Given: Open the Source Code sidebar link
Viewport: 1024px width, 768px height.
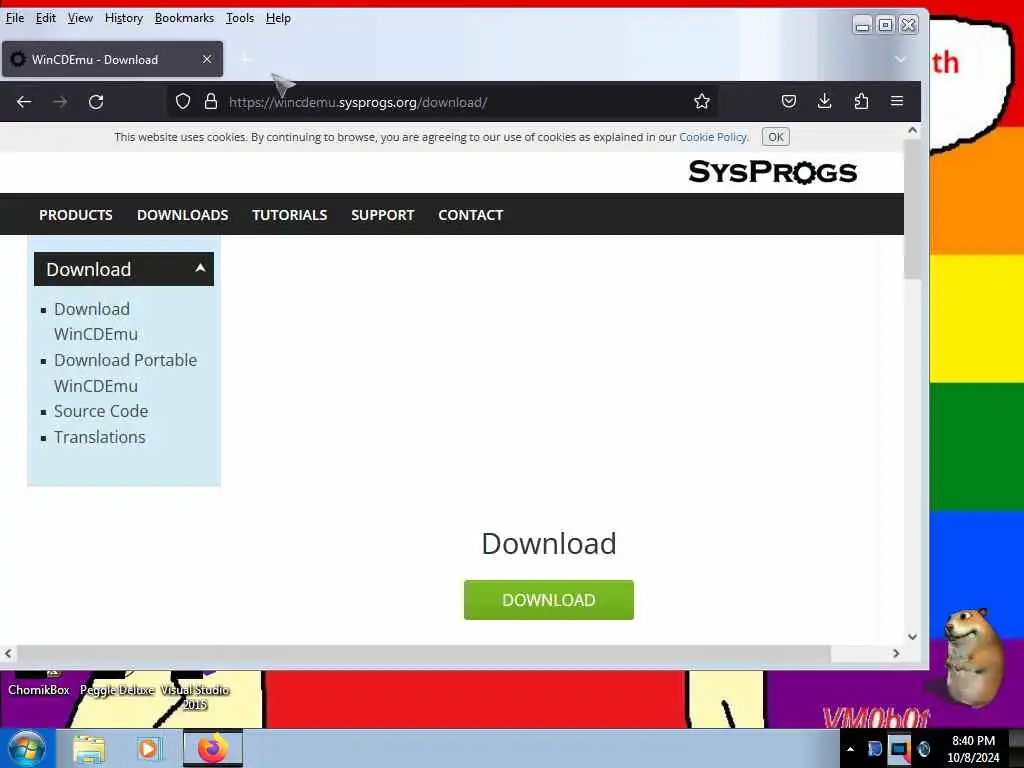Looking at the screenshot, I should pyautogui.click(x=101, y=411).
